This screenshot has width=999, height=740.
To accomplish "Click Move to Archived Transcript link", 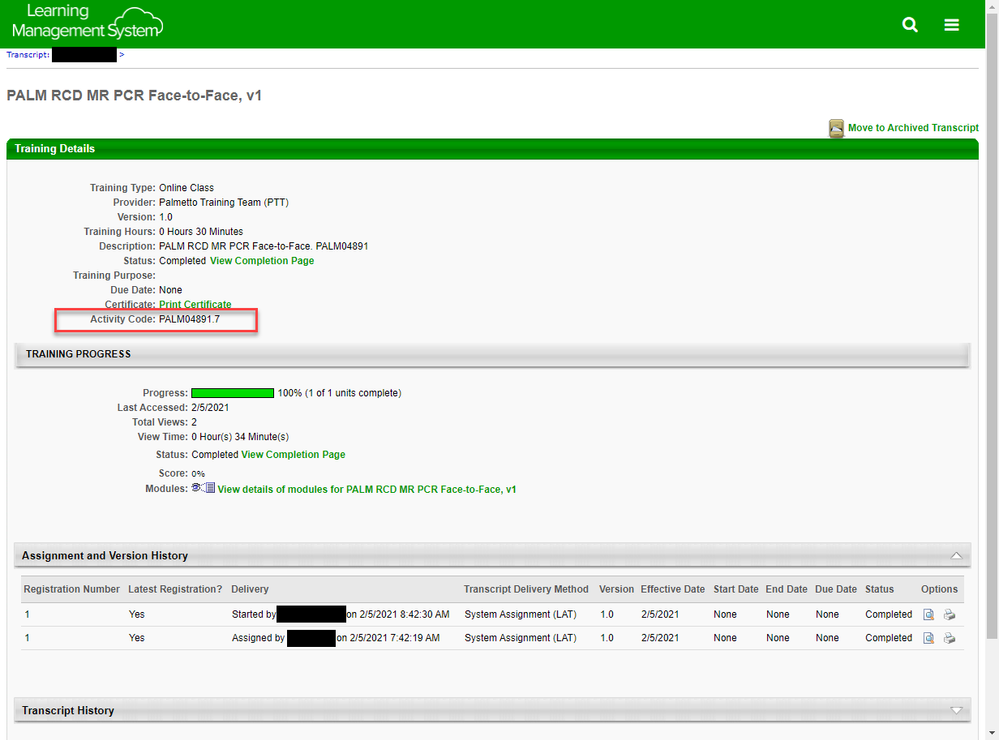I will click(913, 127).
